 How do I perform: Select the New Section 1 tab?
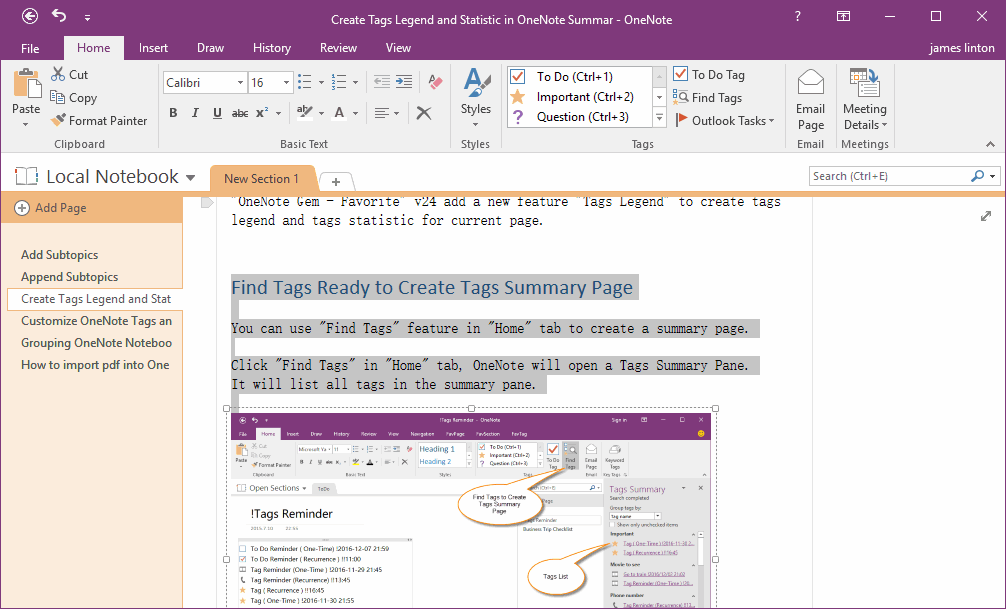[262, 178]
